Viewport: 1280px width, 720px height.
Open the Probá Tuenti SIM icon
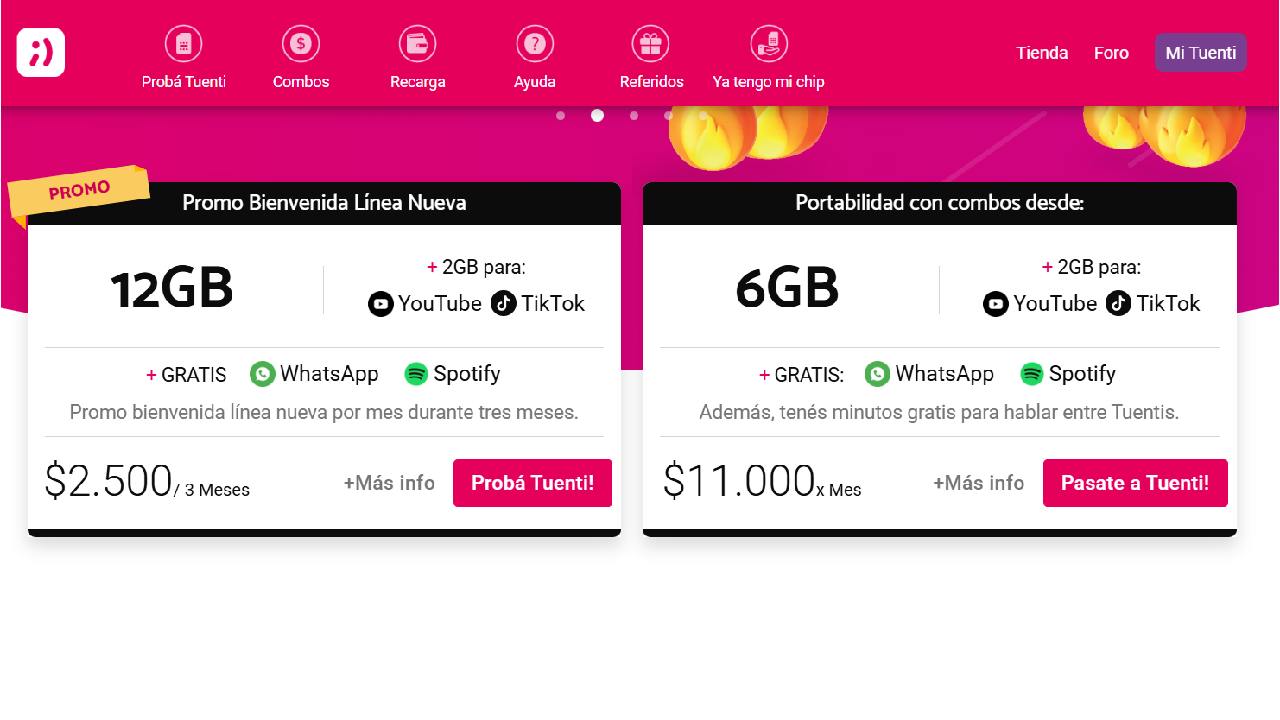[x=183, y=44]
